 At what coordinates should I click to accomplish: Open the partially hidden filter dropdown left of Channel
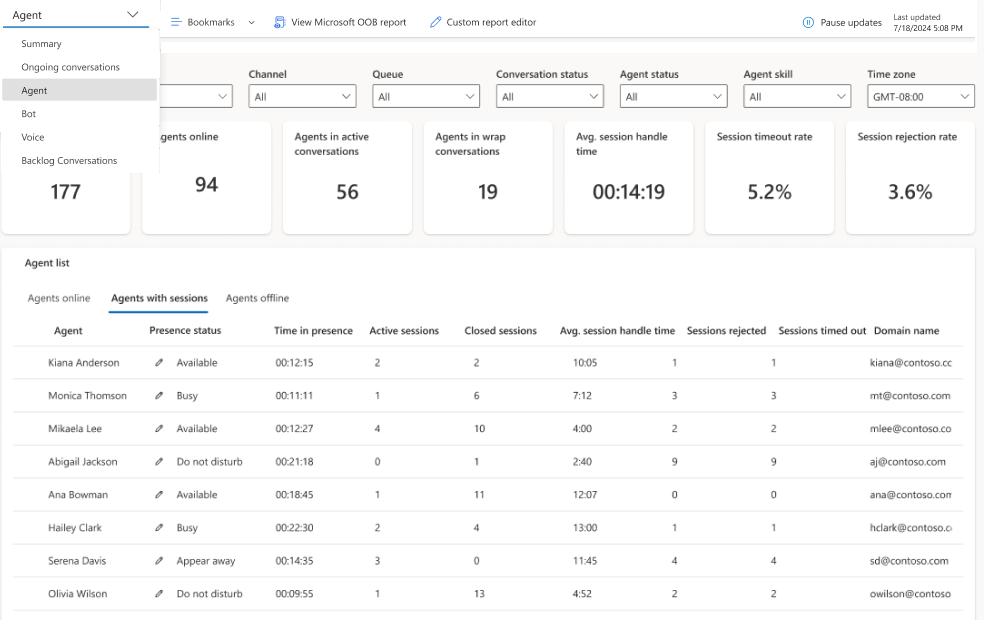(196, 97)
